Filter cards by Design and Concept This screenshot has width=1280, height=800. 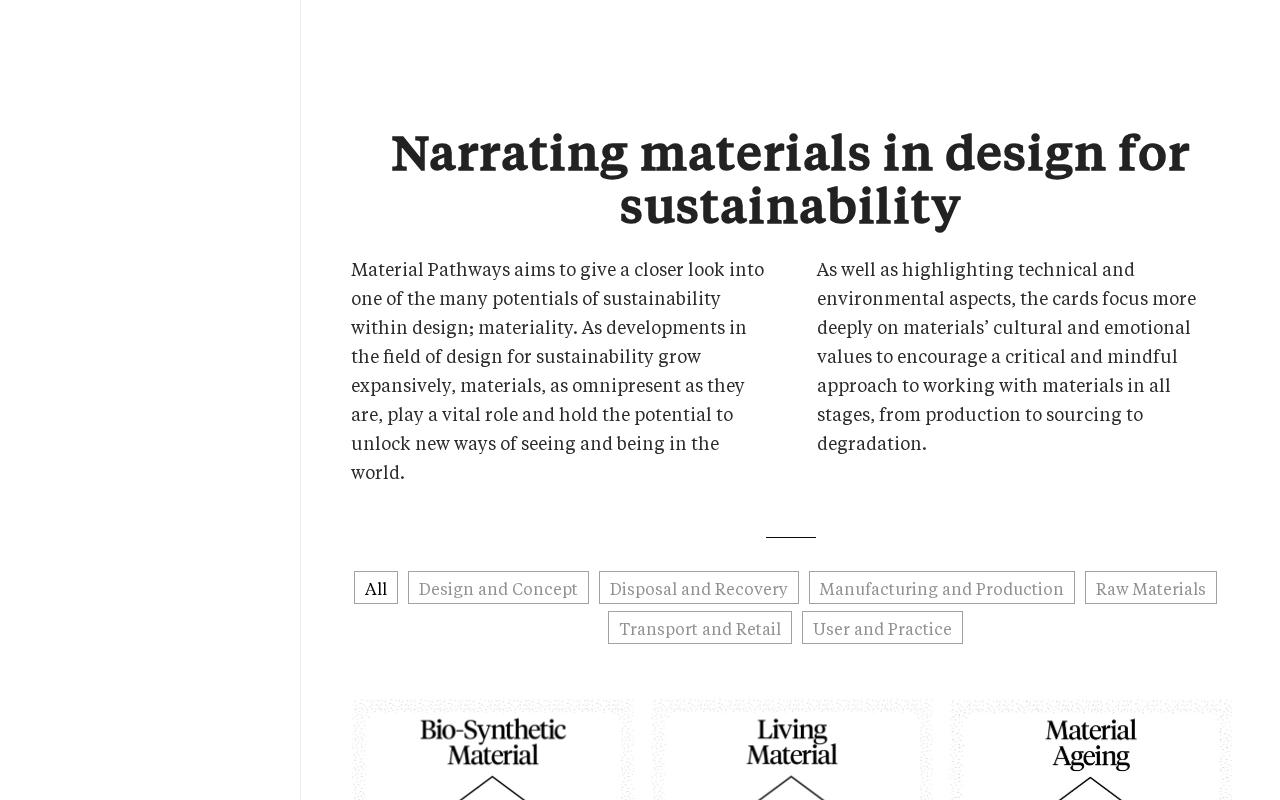[498, 588]
